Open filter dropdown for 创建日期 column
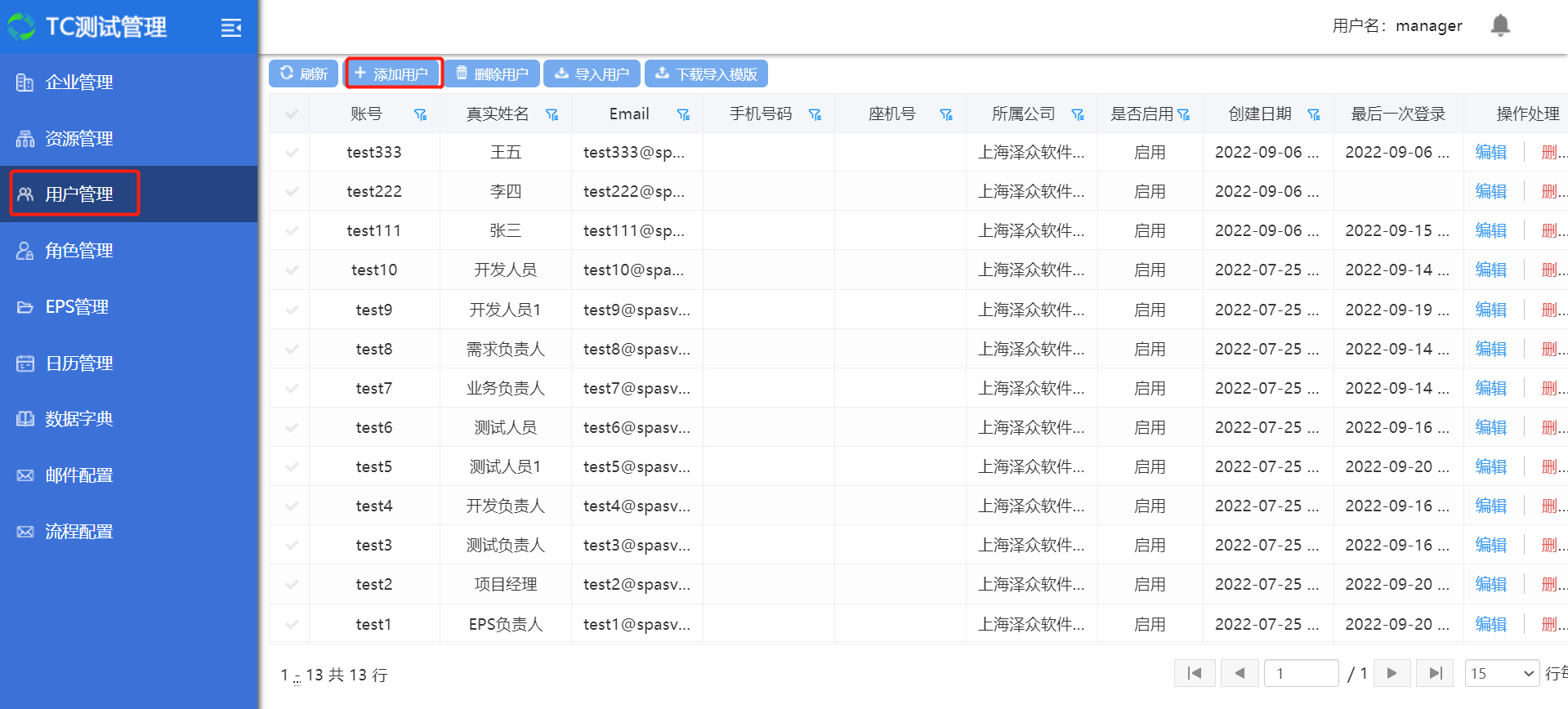Image resolution: width=1568 pixels, height=709 pixels. point(1314,115)
